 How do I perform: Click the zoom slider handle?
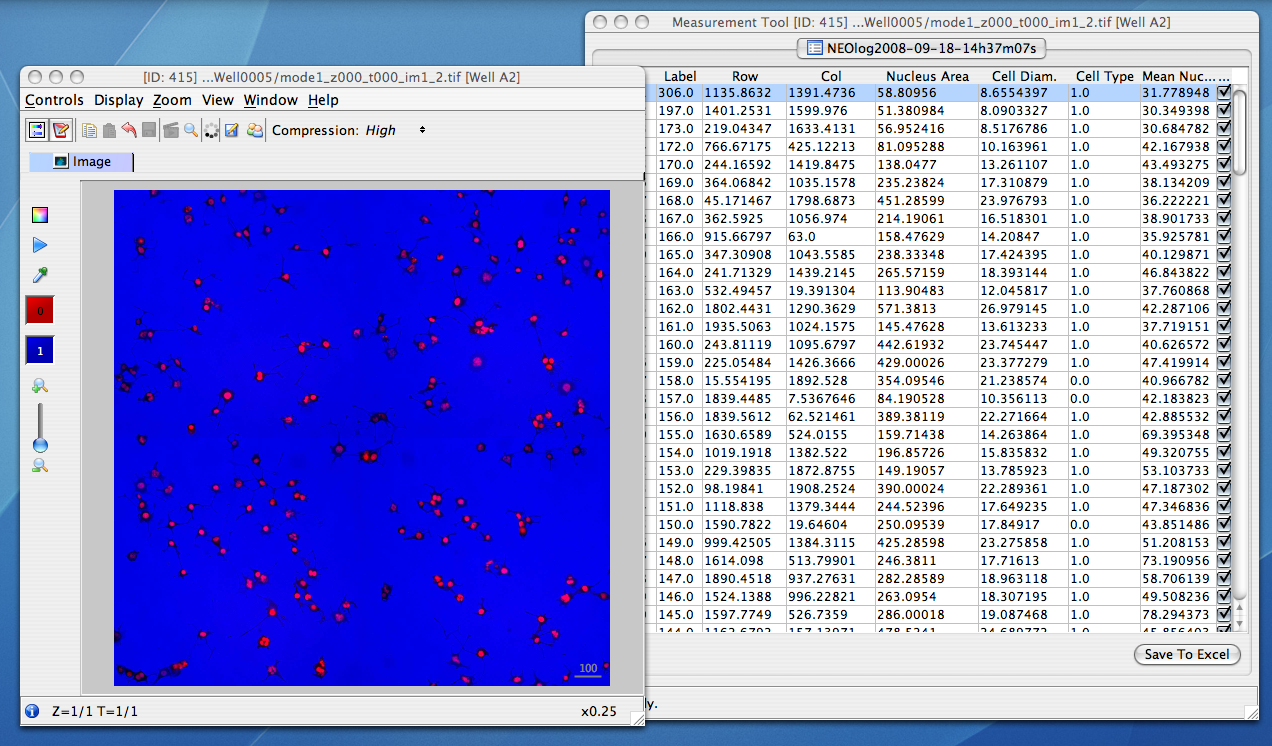pos(40,445)
